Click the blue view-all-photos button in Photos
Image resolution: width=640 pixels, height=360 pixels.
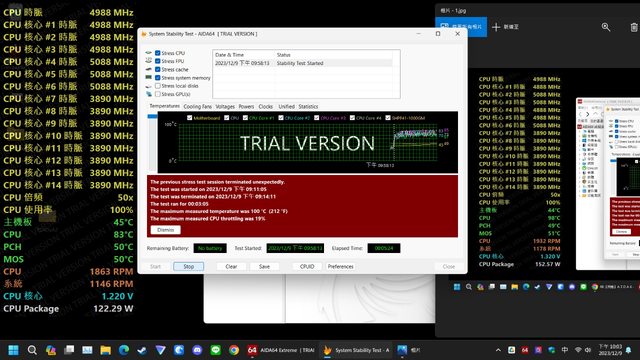tap(461, 27)
